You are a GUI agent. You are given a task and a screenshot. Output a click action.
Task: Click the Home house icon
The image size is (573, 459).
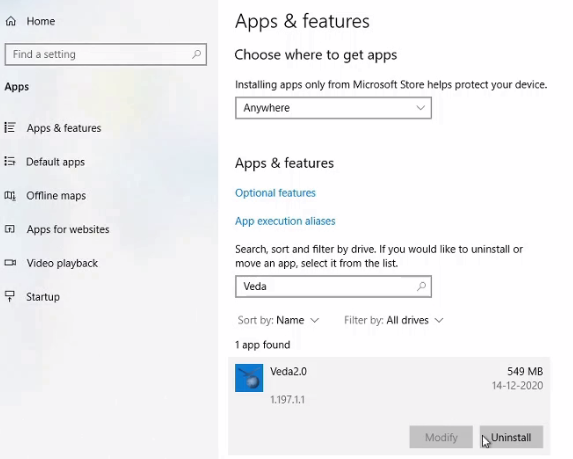click(11, 21)
